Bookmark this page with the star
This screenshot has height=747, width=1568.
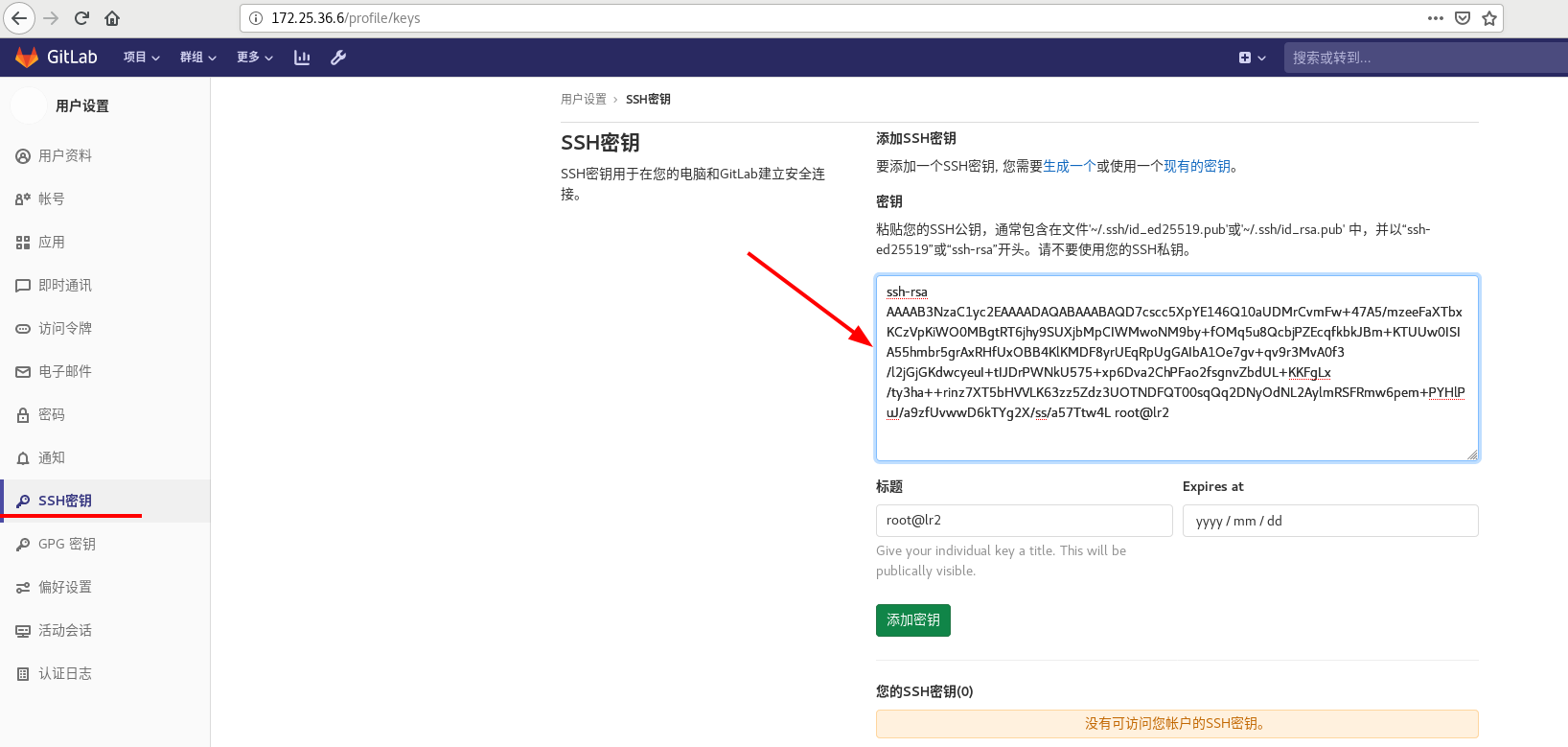(1489, 18)
